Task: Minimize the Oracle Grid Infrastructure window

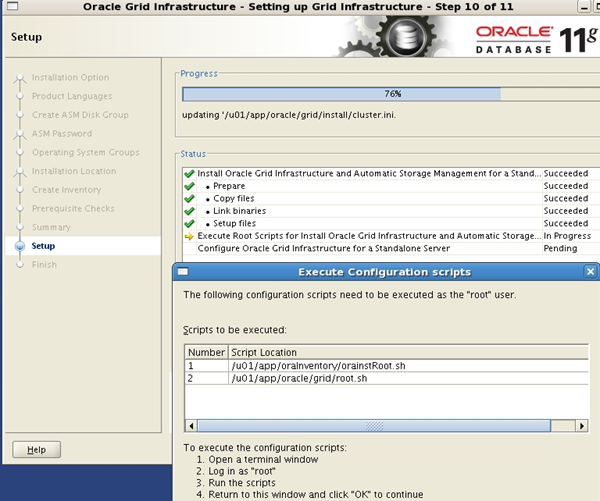Action: pos(584,7)
